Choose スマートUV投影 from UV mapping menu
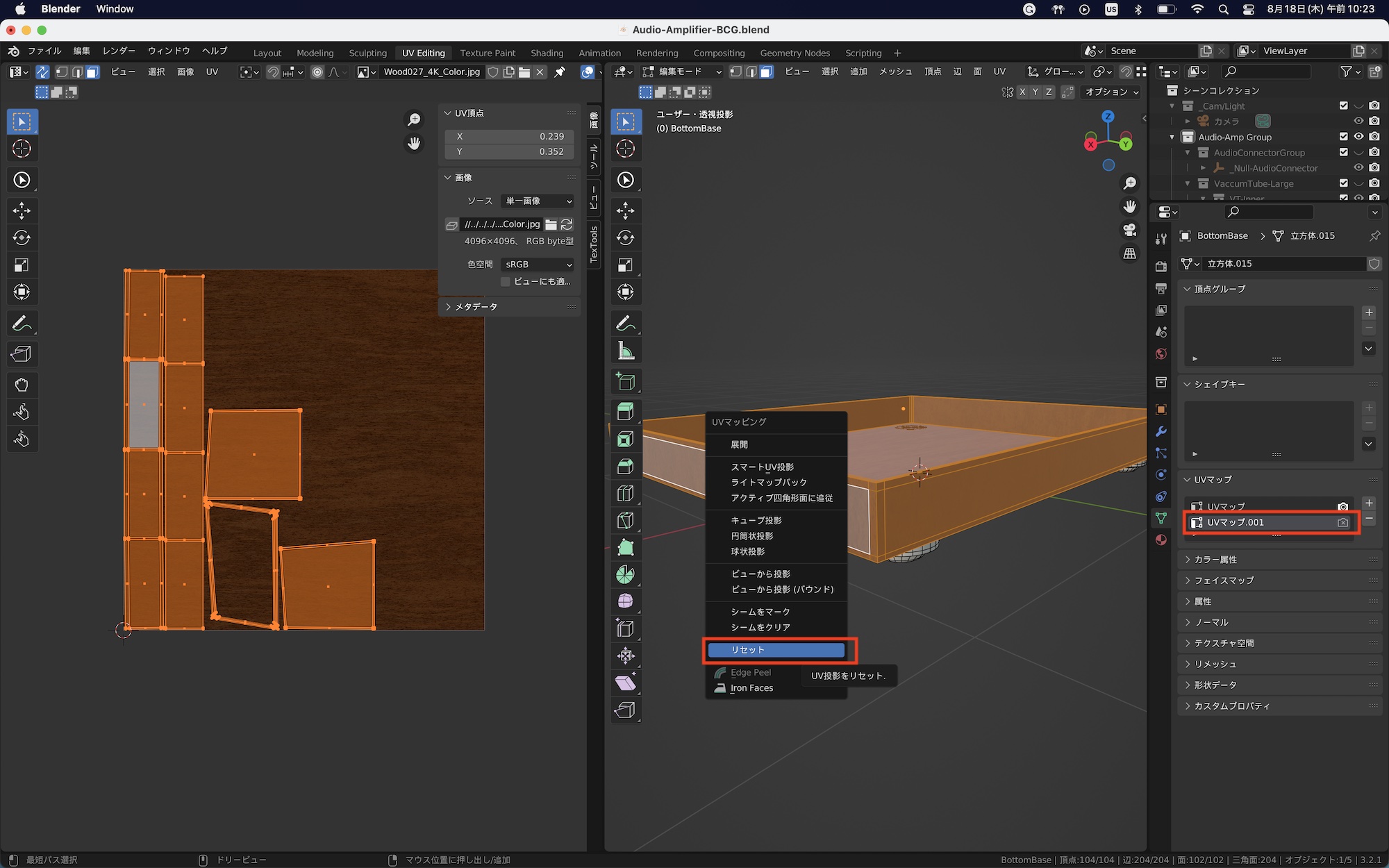 [762, 467]
